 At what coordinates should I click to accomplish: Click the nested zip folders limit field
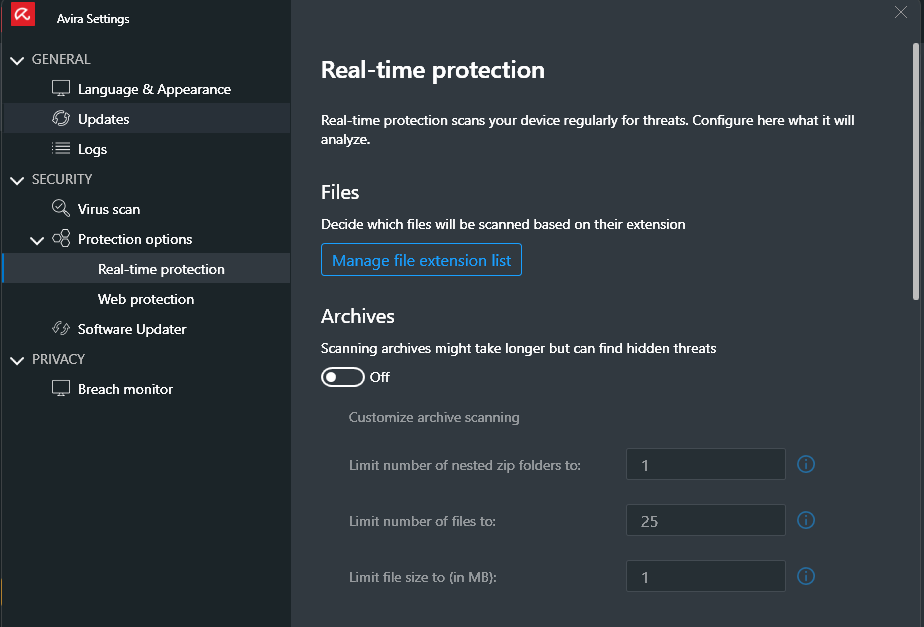pyautogui.click(x=706, y=464)
